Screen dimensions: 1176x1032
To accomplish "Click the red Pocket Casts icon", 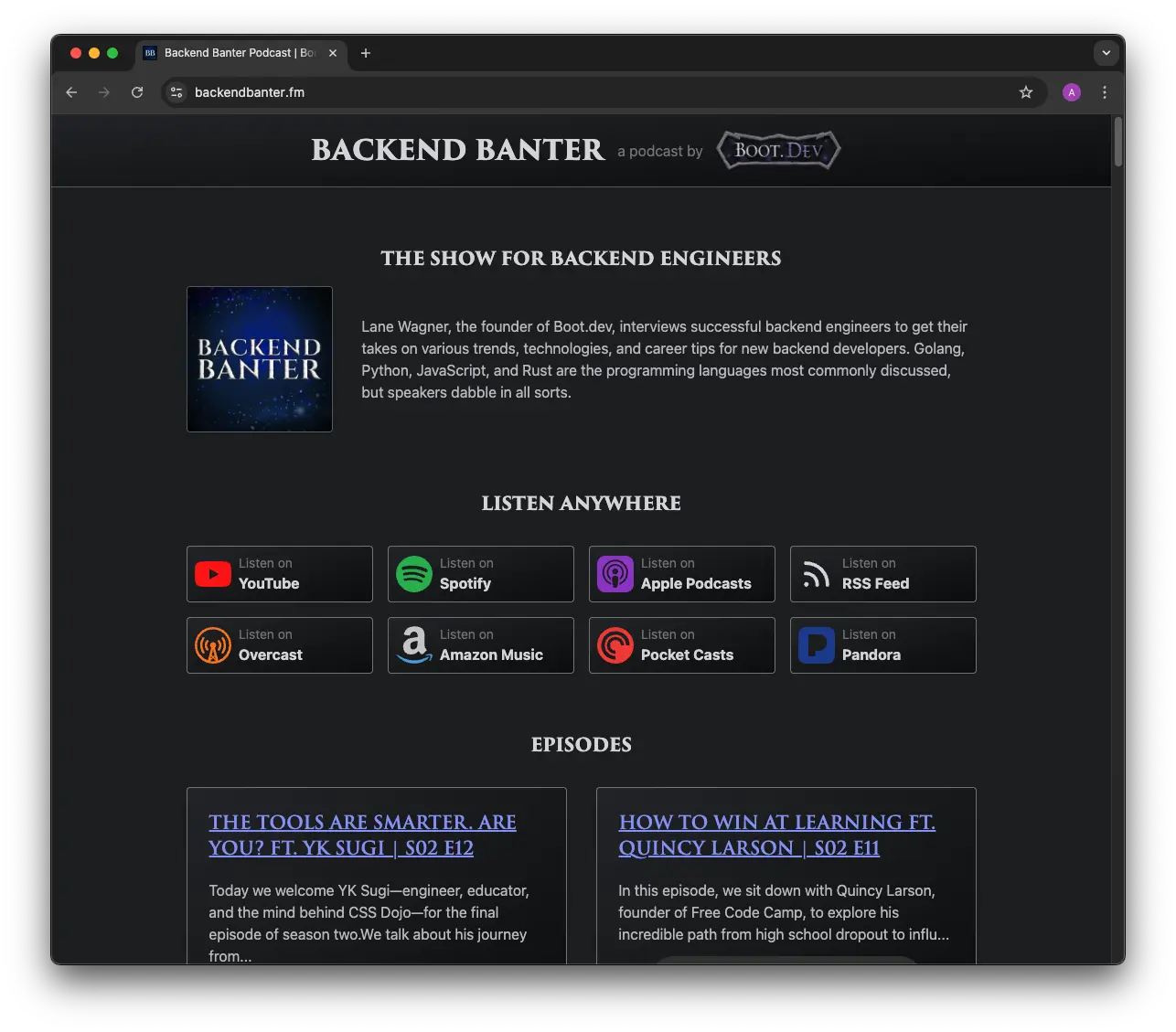I will pyautogui.click(x=615, y=645).
